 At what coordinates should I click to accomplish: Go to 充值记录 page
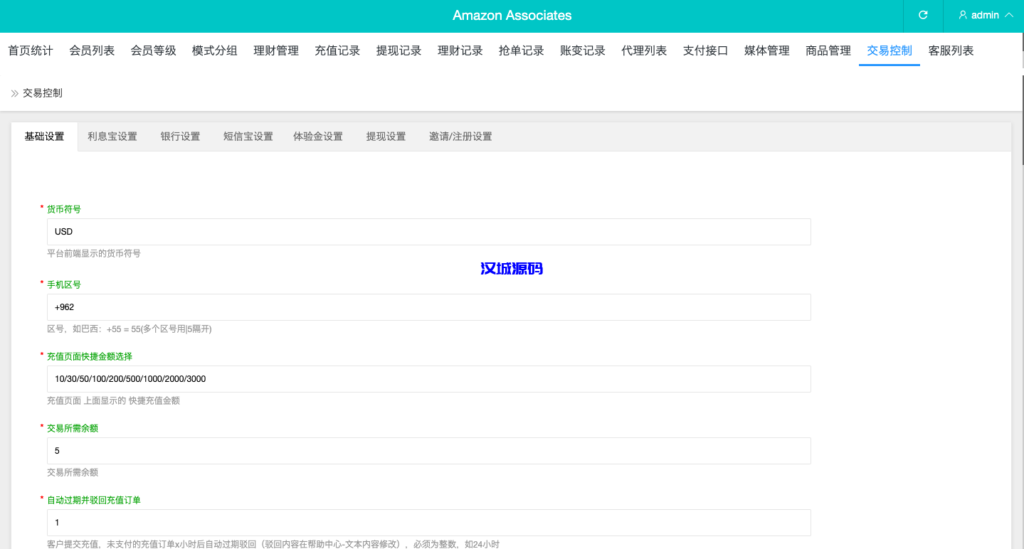pos(337,50)
